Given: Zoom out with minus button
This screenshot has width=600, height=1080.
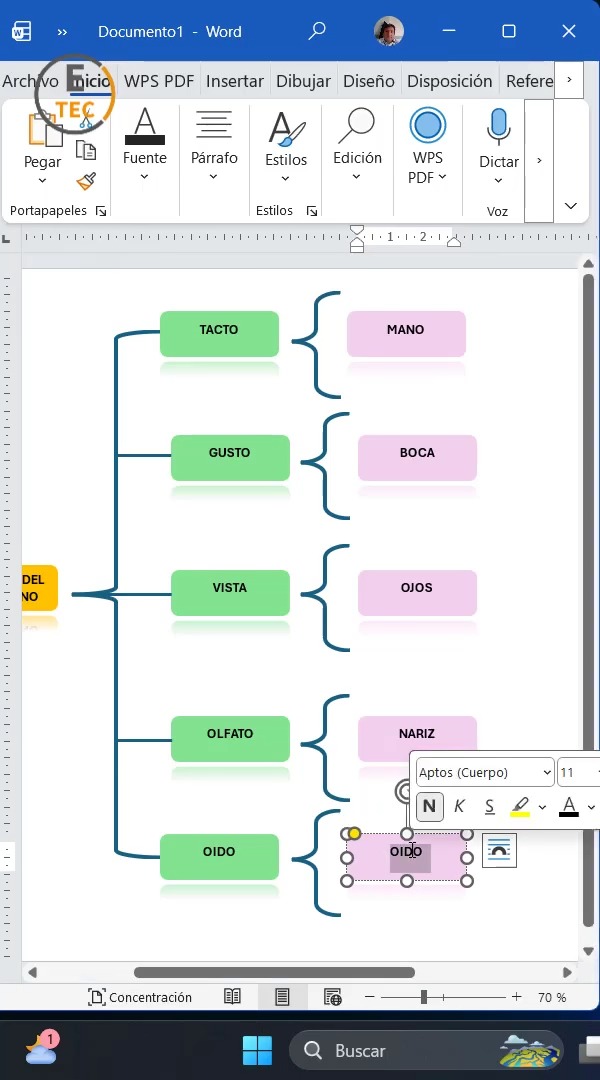Looking at the screenshot, I should point(370,997).
